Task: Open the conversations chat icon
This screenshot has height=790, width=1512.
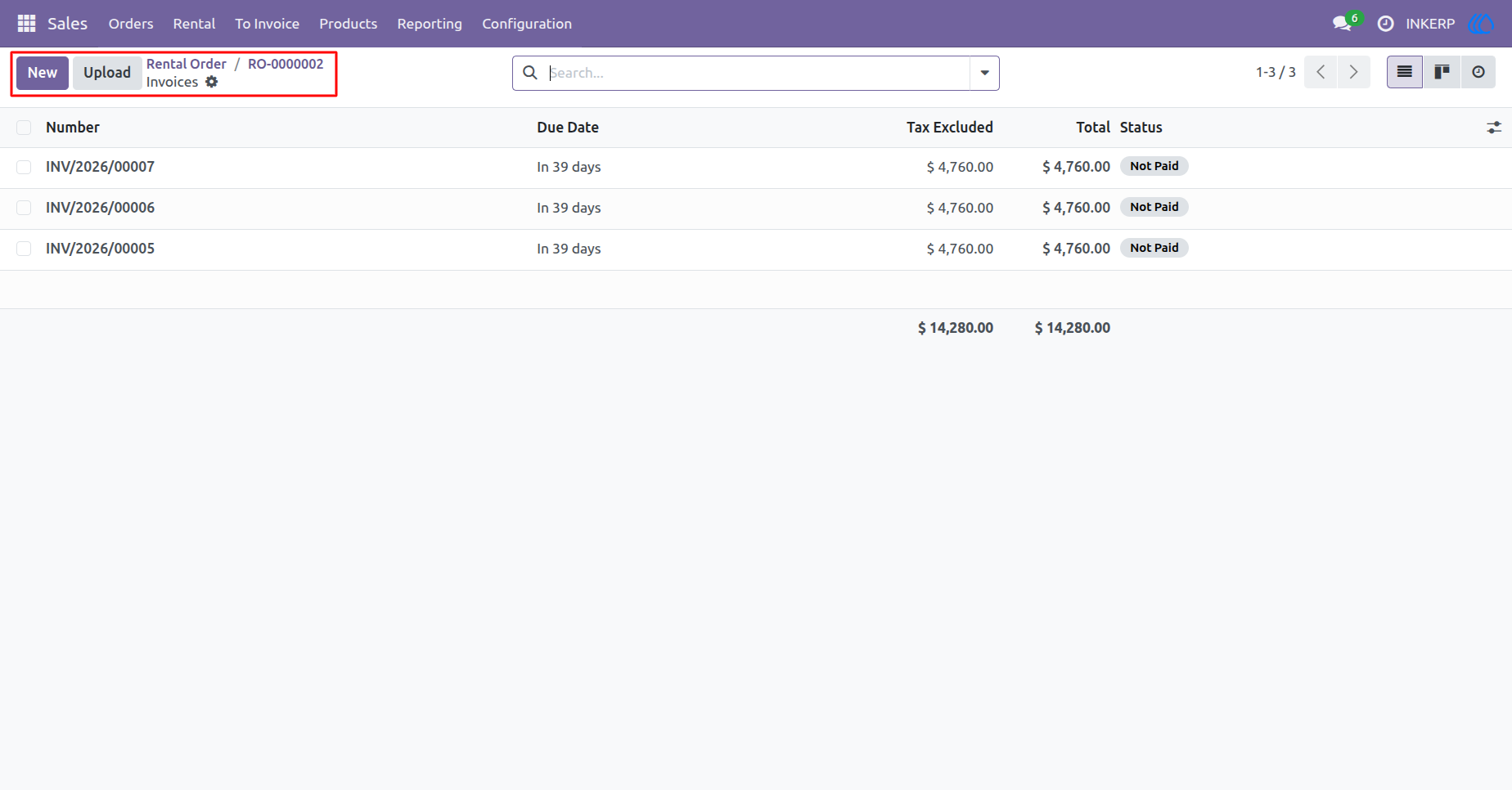Action: (x=1342, y=24)
